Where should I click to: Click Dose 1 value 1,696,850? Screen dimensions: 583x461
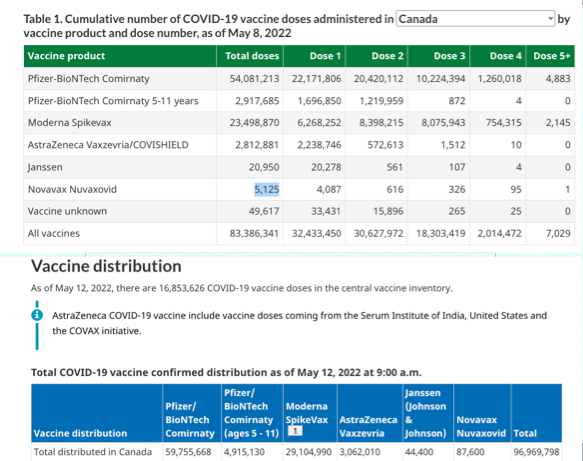point(319,101)
